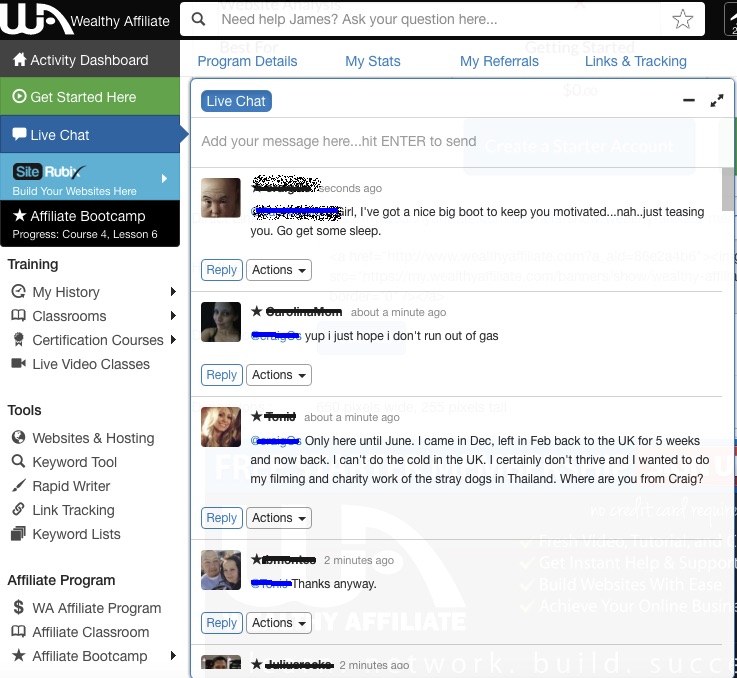Go to the My Referrals tab
This screenshot has height=678, width=737.
pos(499,61)
